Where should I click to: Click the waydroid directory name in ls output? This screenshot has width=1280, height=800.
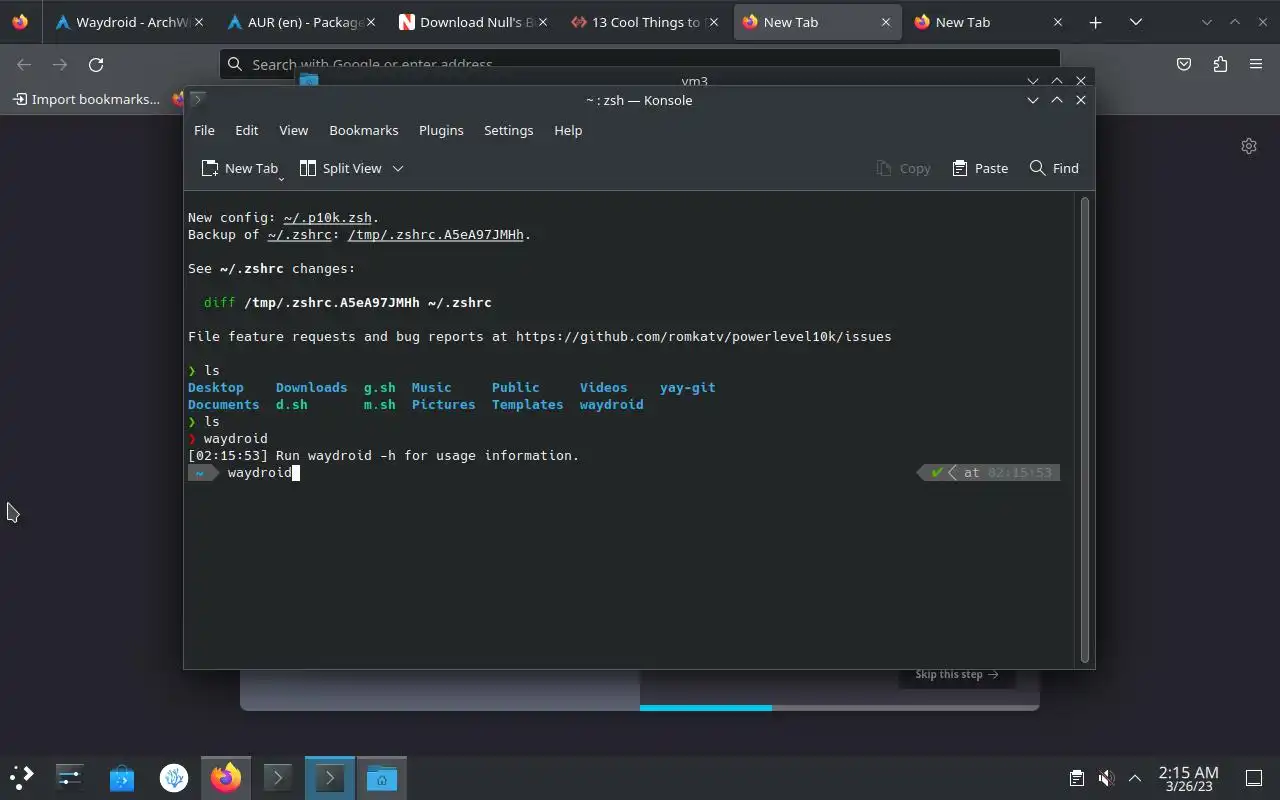click(611, 404)
